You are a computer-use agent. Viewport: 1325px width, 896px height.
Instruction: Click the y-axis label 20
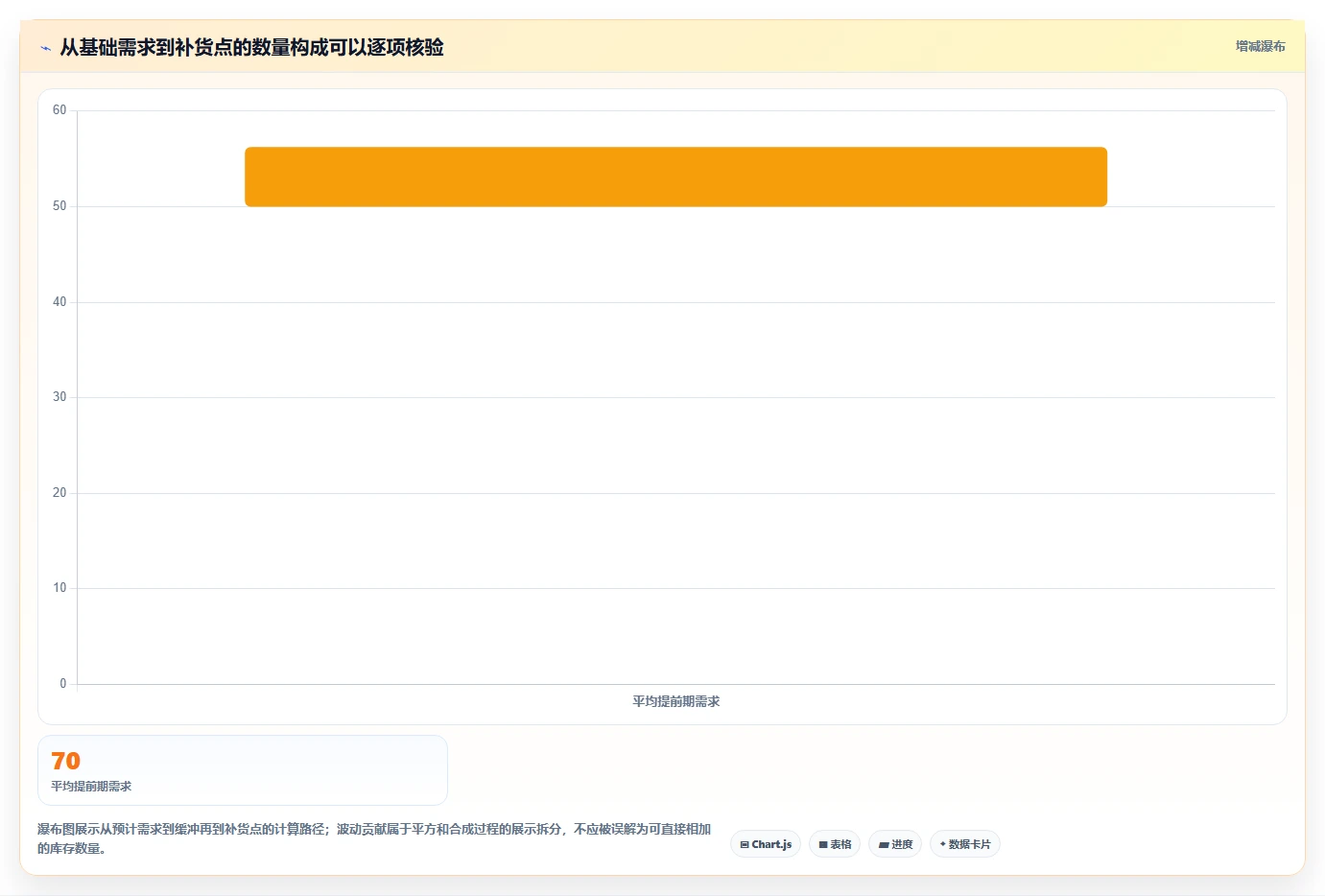pyautogui.click(x=59, y=493)
